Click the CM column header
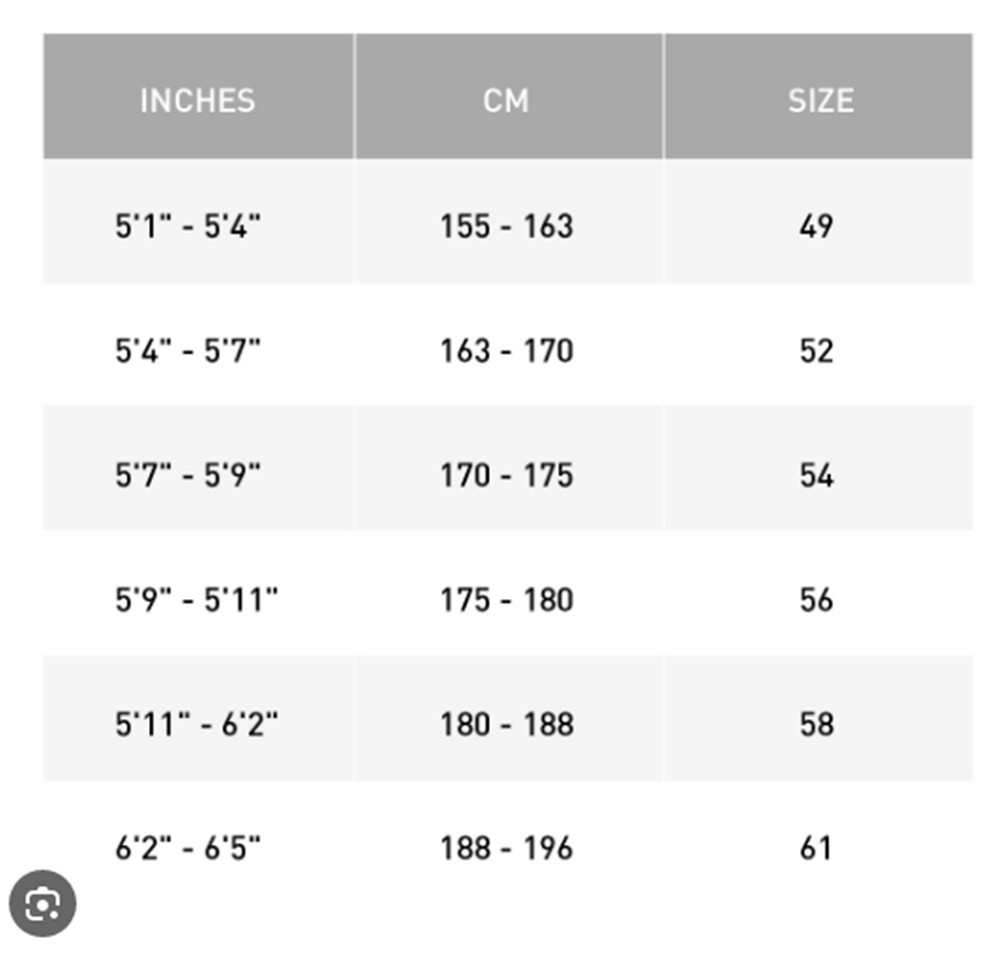Image resolution: width=1000 pixels, height=979 pixels. point(506,100)
